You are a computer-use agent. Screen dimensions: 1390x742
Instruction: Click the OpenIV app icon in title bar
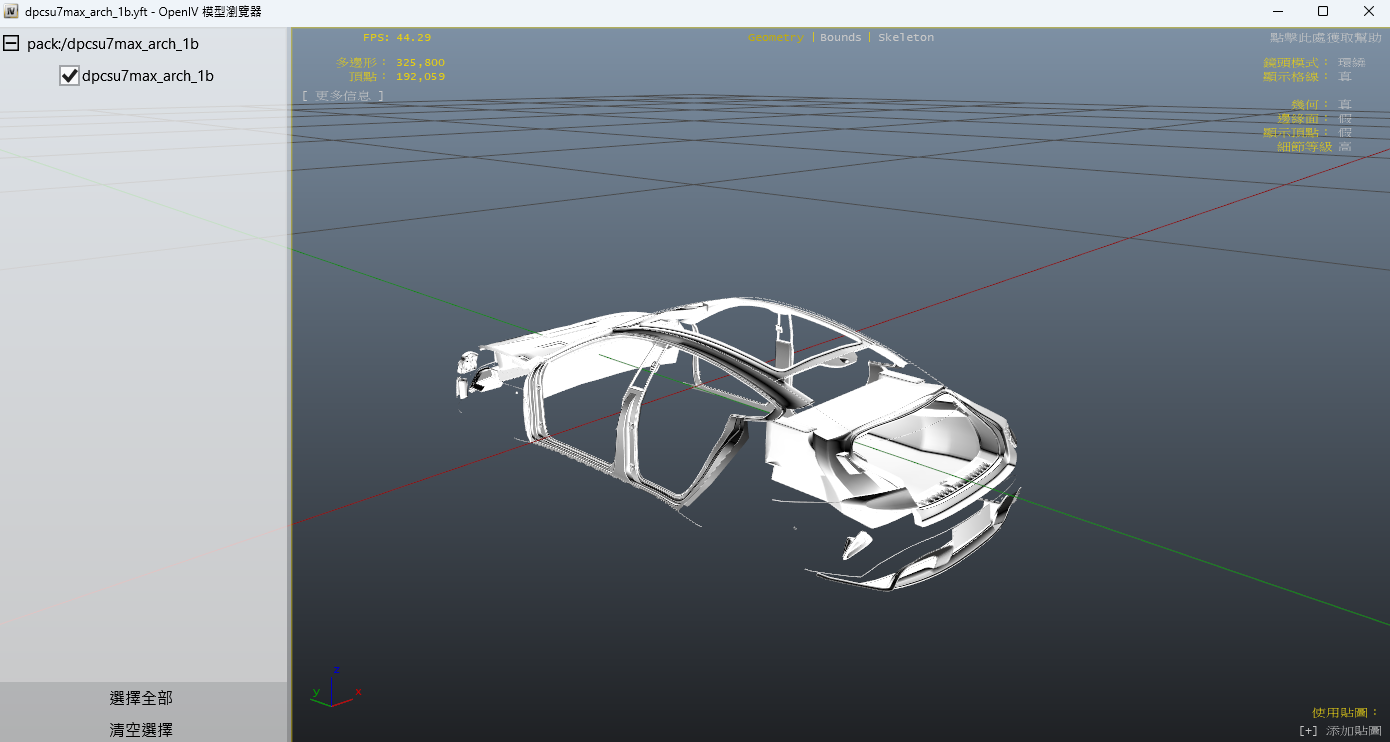click(x=11, y=12)
